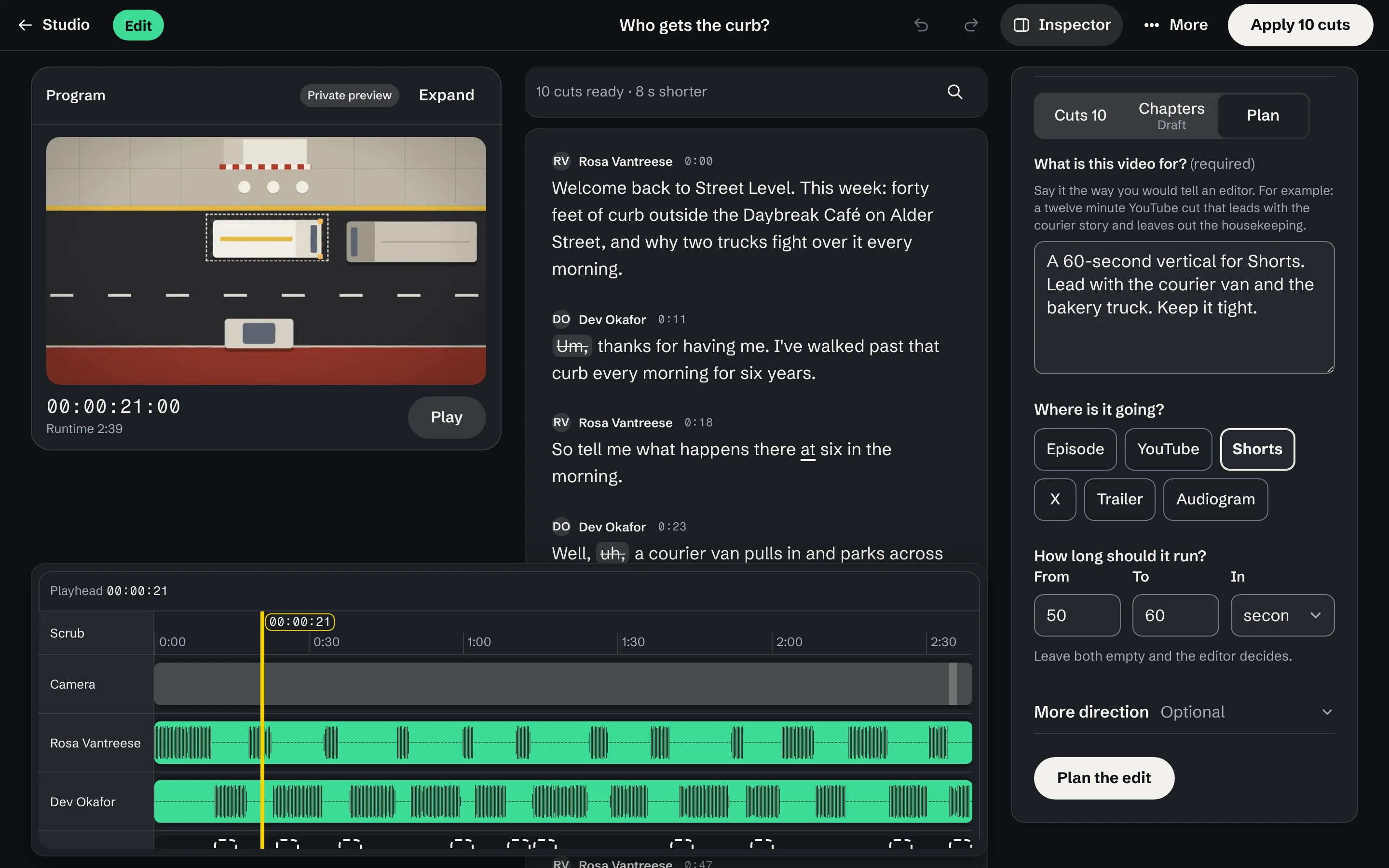Click the To duration field
Viewport: 1389px width, 868px height.
point(1175,615)
